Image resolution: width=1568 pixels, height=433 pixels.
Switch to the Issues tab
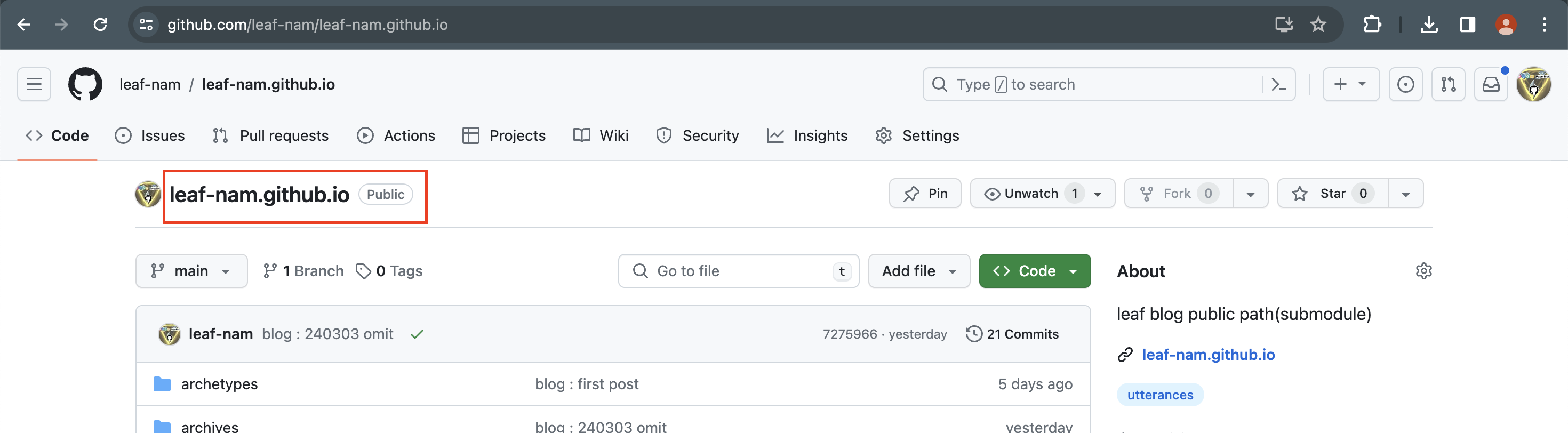[150, 135]
